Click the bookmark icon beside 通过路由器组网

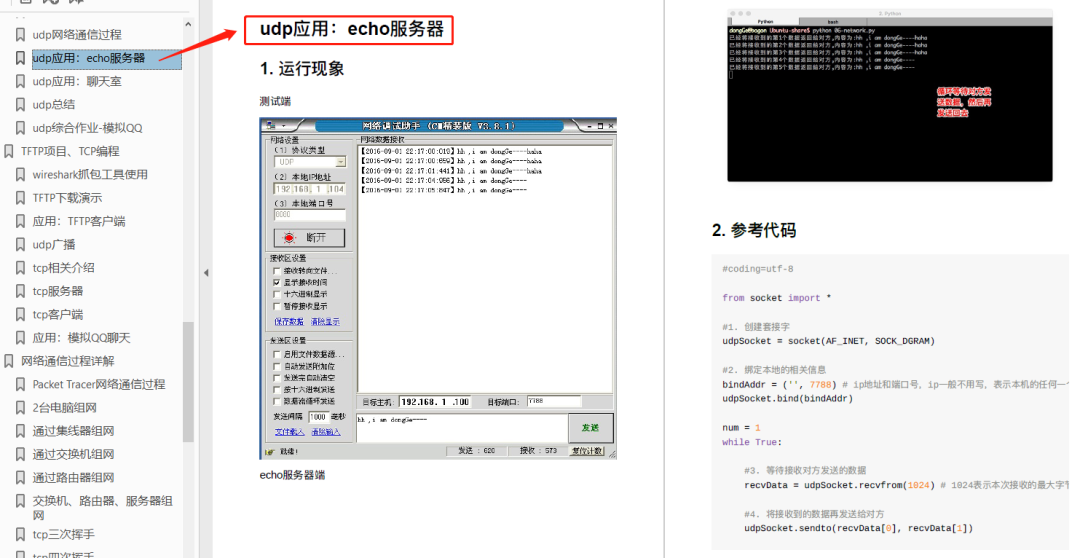click(20, 478)
